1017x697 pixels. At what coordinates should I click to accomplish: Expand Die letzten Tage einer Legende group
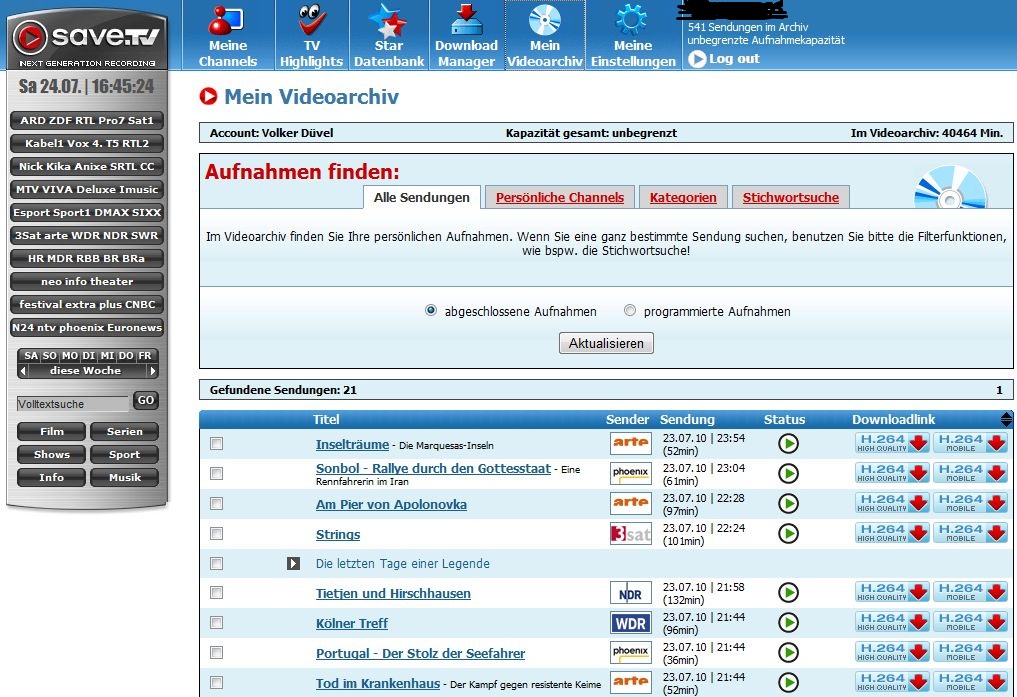(x=293, y=563)
